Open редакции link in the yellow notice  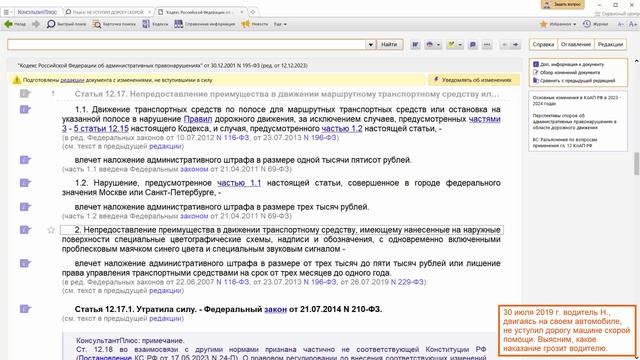pyautogui.click(x=72, y=80)
